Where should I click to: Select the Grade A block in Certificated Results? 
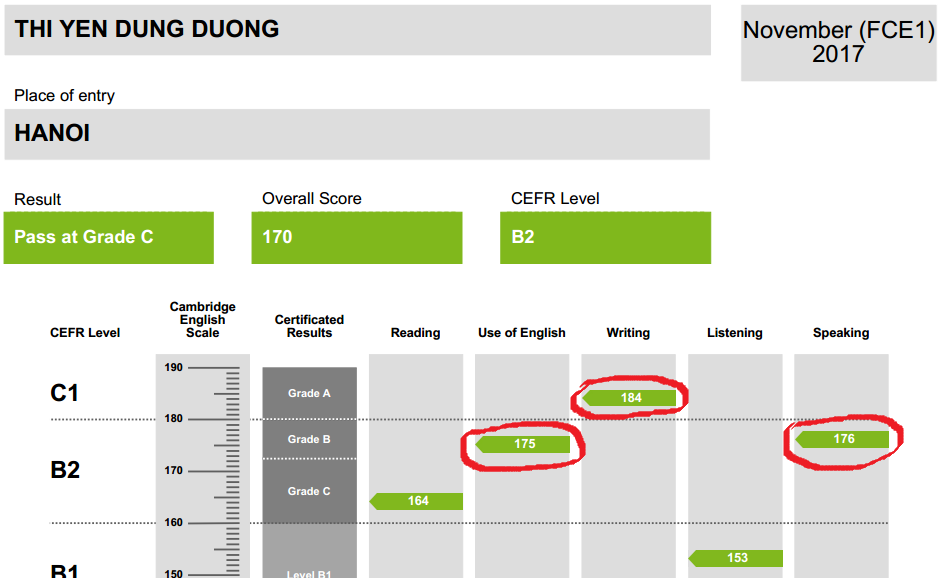[309, 393]
